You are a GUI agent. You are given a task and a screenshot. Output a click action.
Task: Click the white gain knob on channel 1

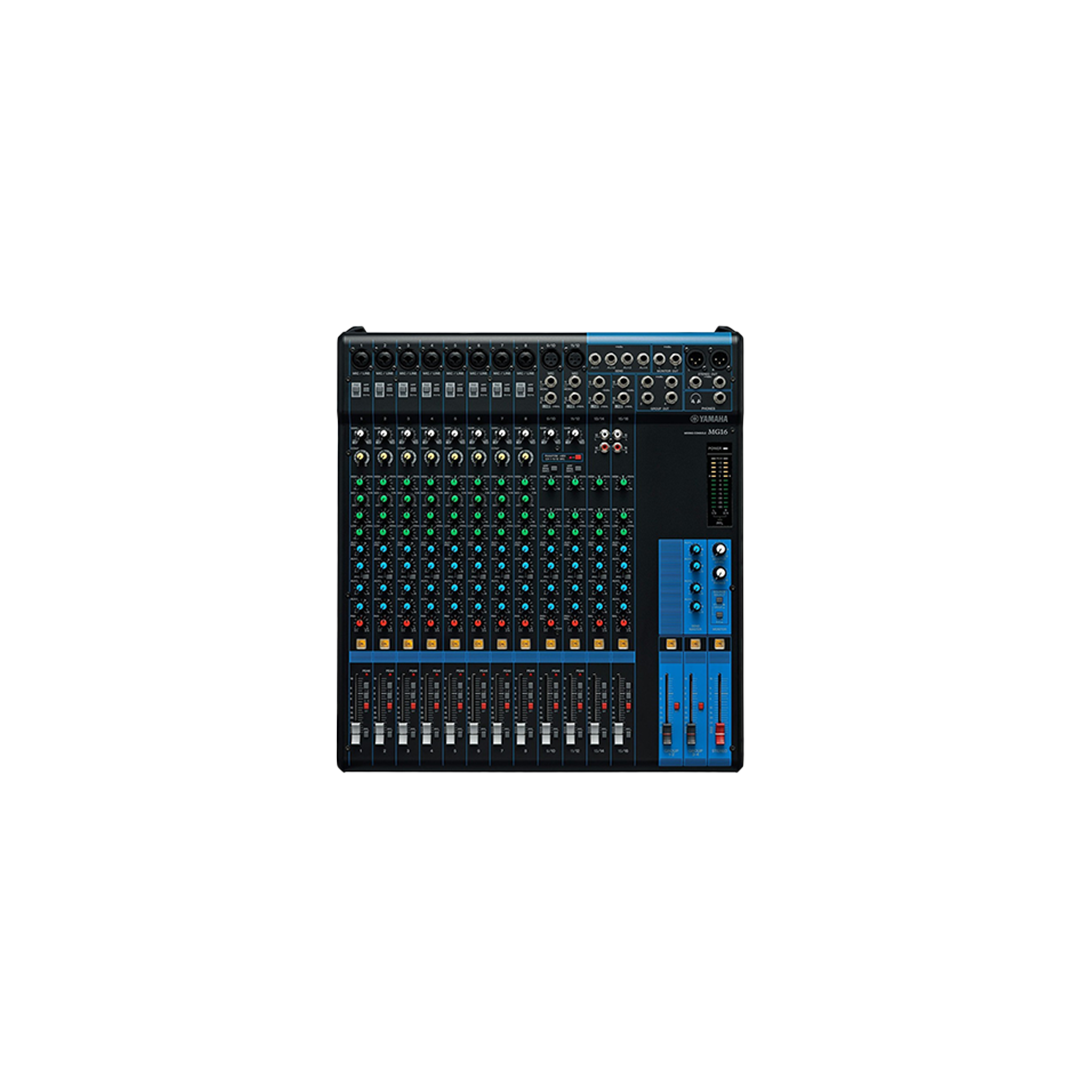360,435
